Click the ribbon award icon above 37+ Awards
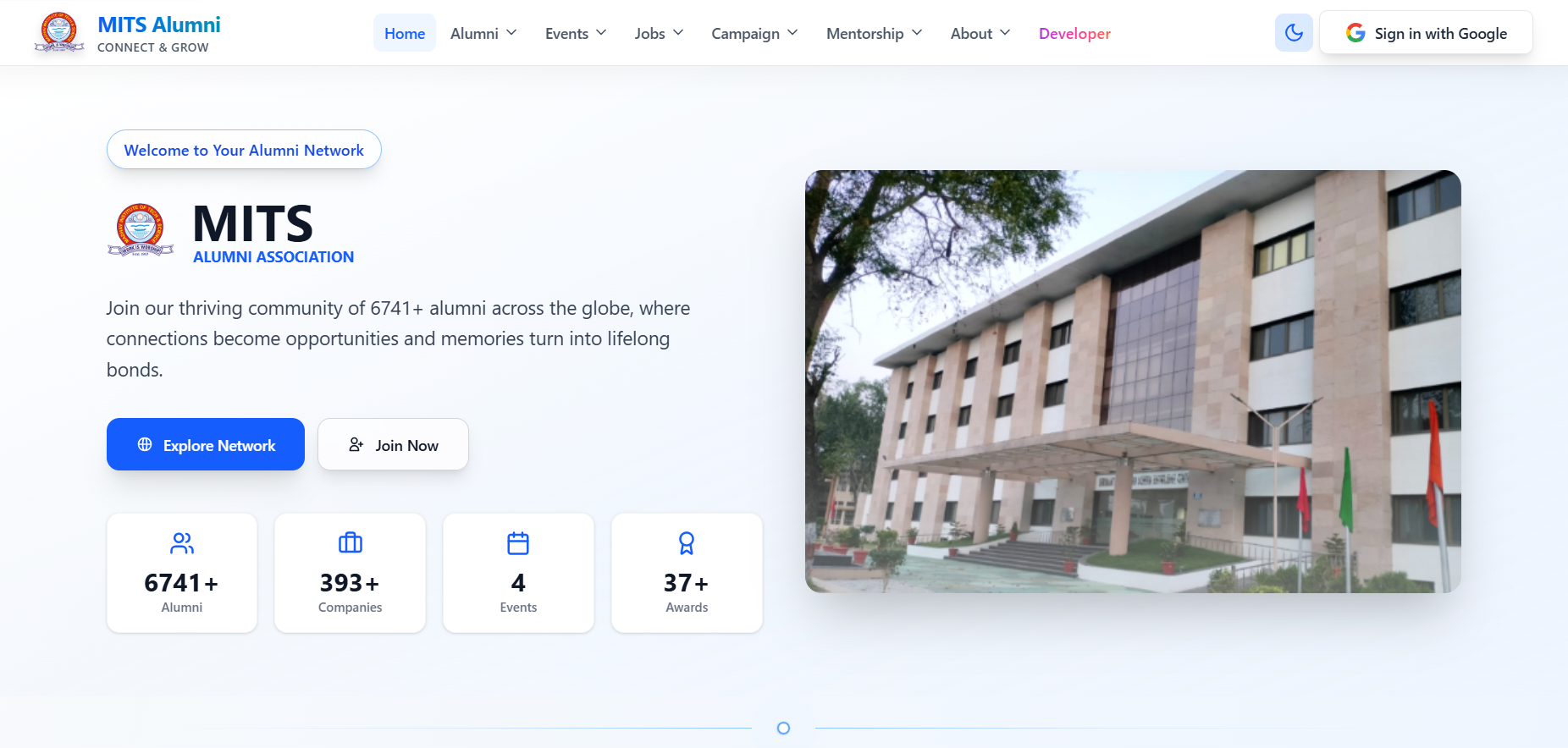This screenshot has width=1568, height=748. tap(687, 543)
